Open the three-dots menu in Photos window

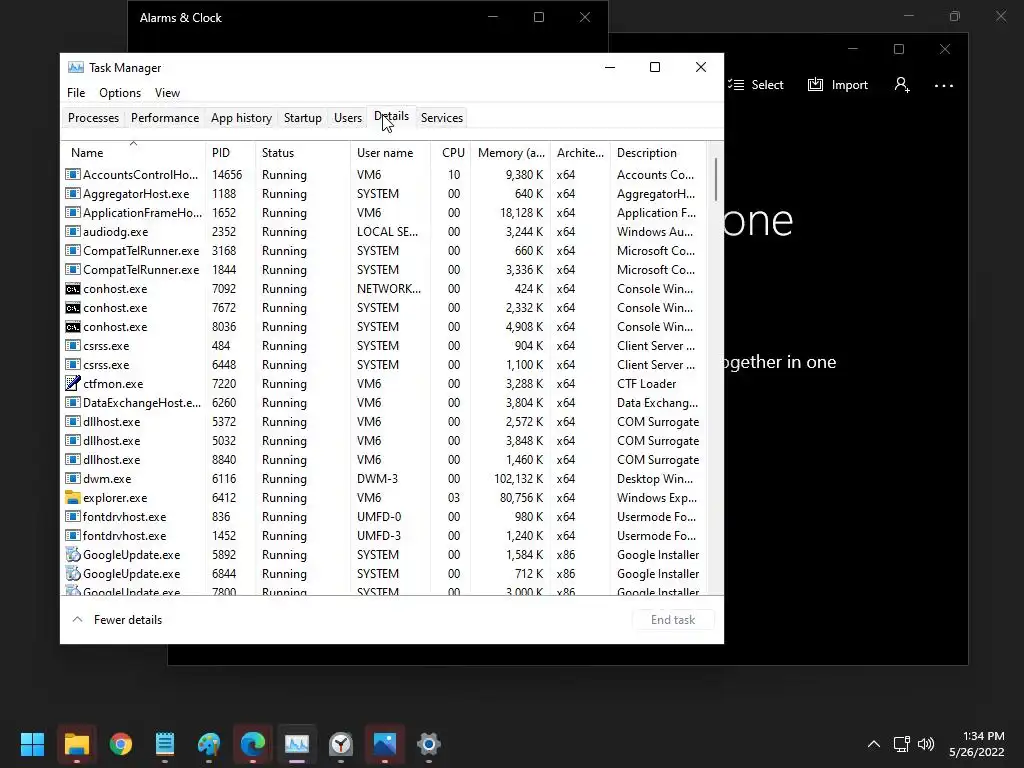point(944,86)
